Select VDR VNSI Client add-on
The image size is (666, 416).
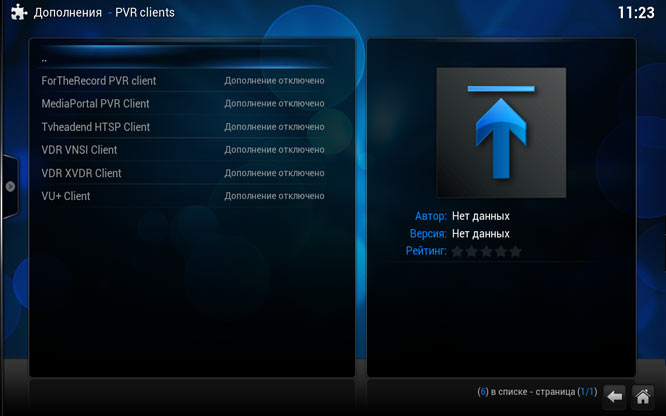coord(79,150)
